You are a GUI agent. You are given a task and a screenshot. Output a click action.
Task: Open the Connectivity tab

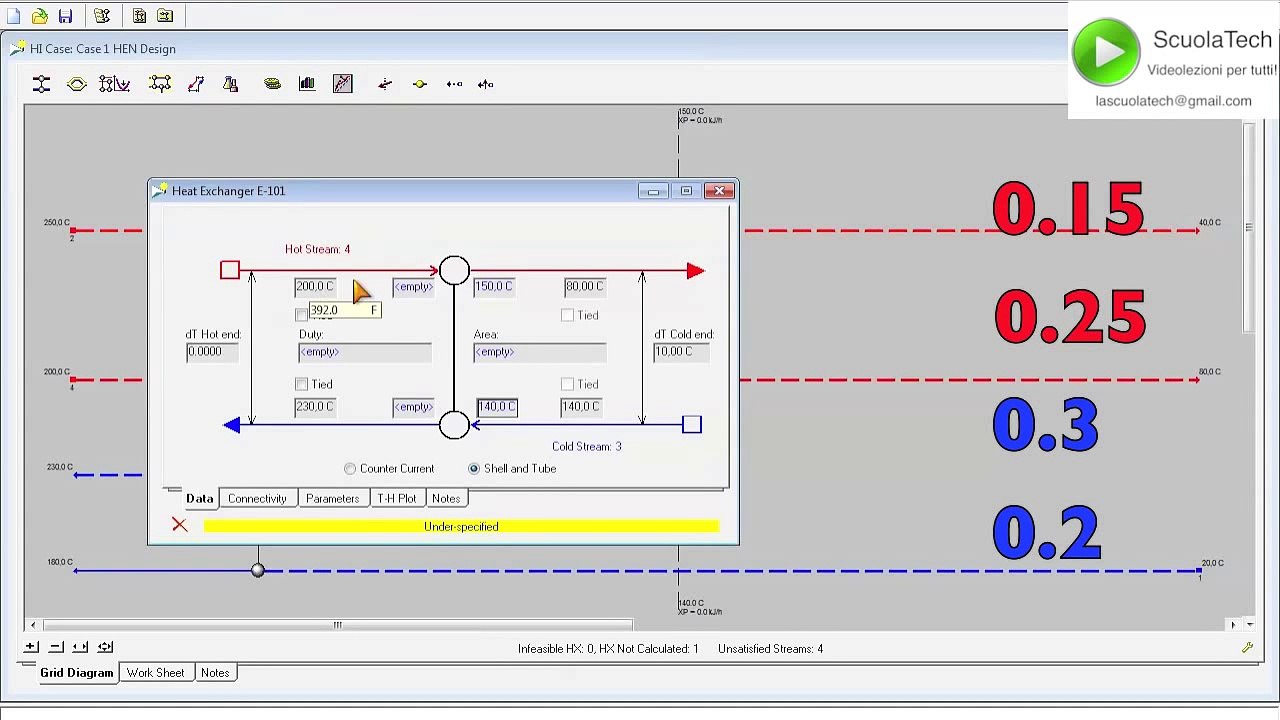point(257,498)
